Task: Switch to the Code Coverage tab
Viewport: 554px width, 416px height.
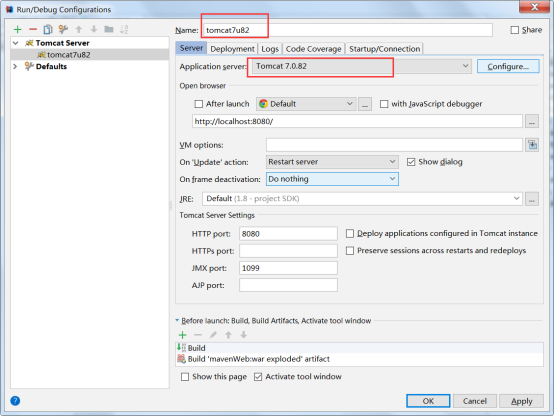Action: pyautogui.click(x=313, y=49)
